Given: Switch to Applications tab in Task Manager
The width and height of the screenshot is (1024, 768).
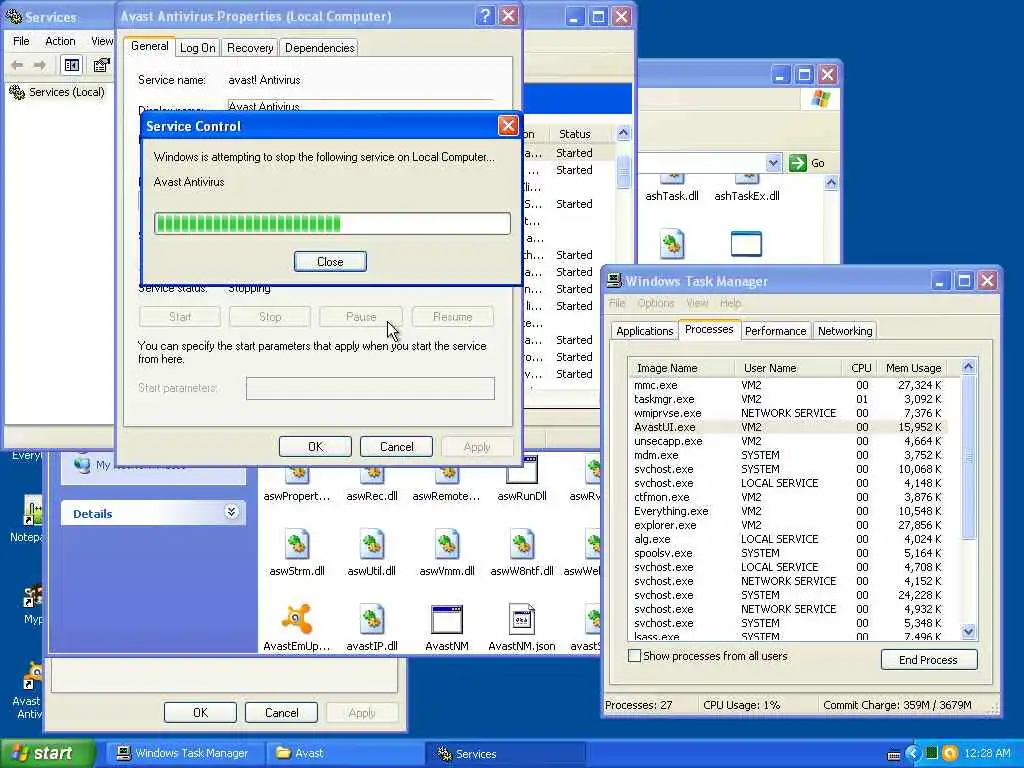Looking at the screenshot, I should (645, 330).
